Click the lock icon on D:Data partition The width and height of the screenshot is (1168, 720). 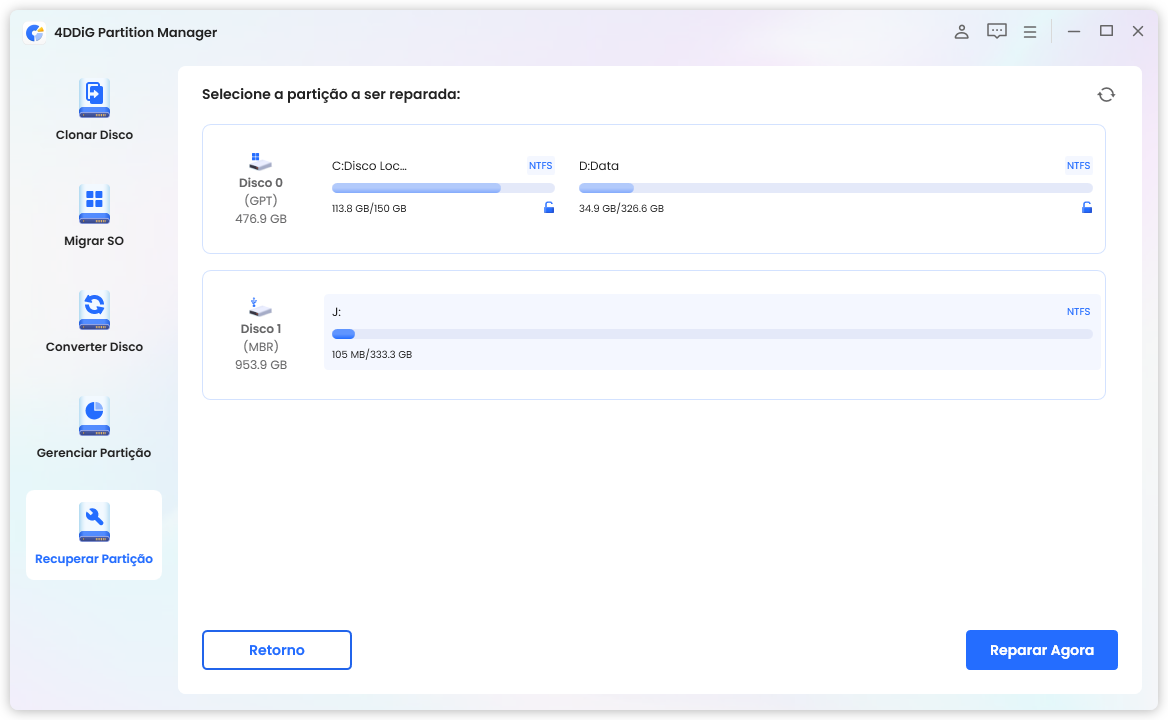[1087, 208]
